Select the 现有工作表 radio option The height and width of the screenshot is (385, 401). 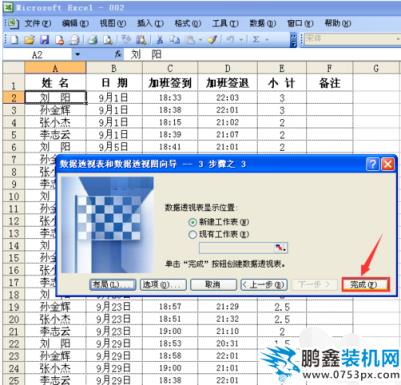coord(192,235)
